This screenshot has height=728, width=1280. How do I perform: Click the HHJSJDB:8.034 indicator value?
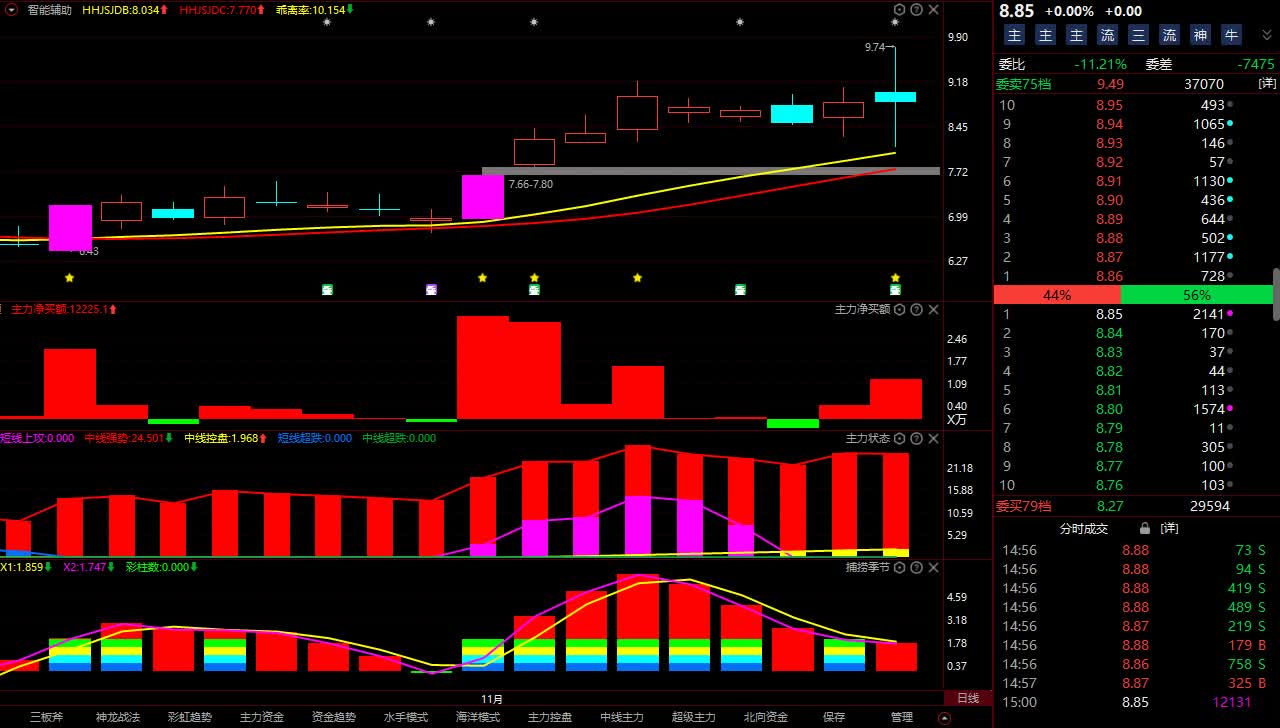click(125, 10)
